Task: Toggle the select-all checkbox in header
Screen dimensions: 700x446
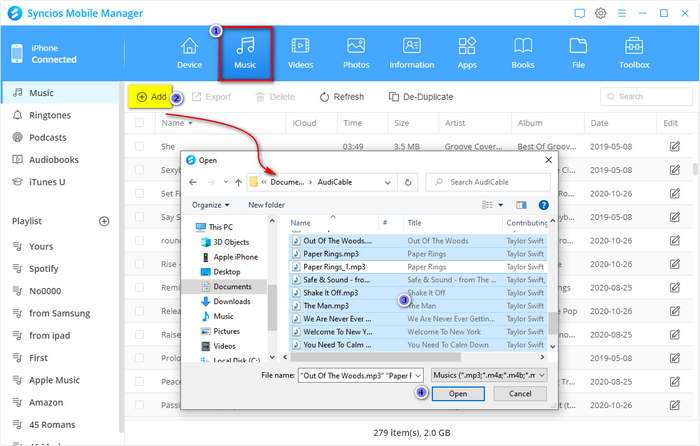Action: tap(140, 123)
